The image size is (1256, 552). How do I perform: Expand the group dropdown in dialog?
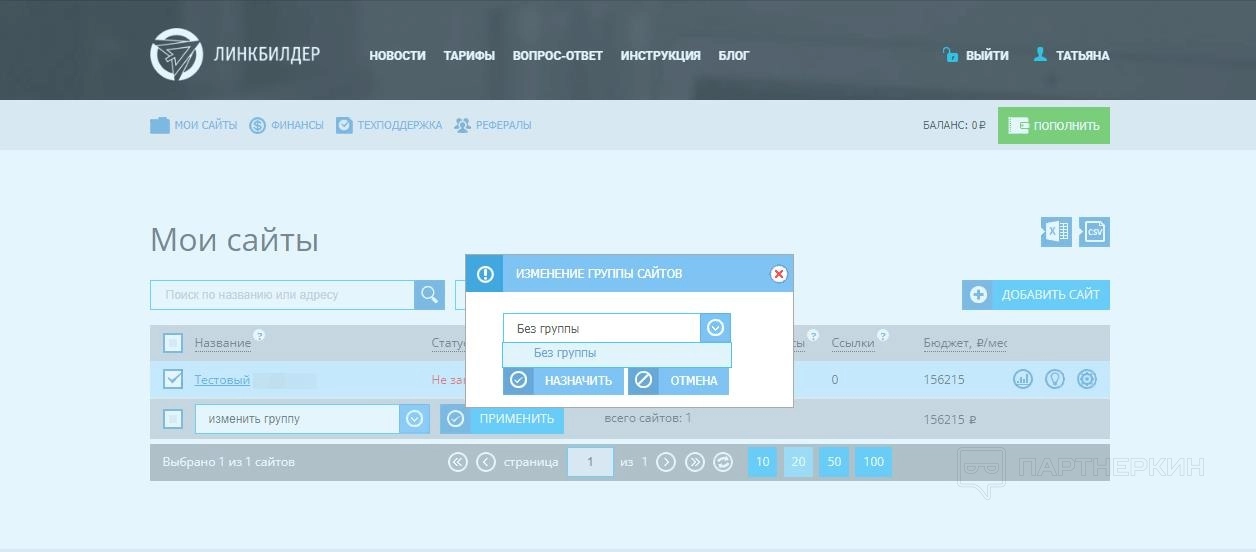coord(715,328)
